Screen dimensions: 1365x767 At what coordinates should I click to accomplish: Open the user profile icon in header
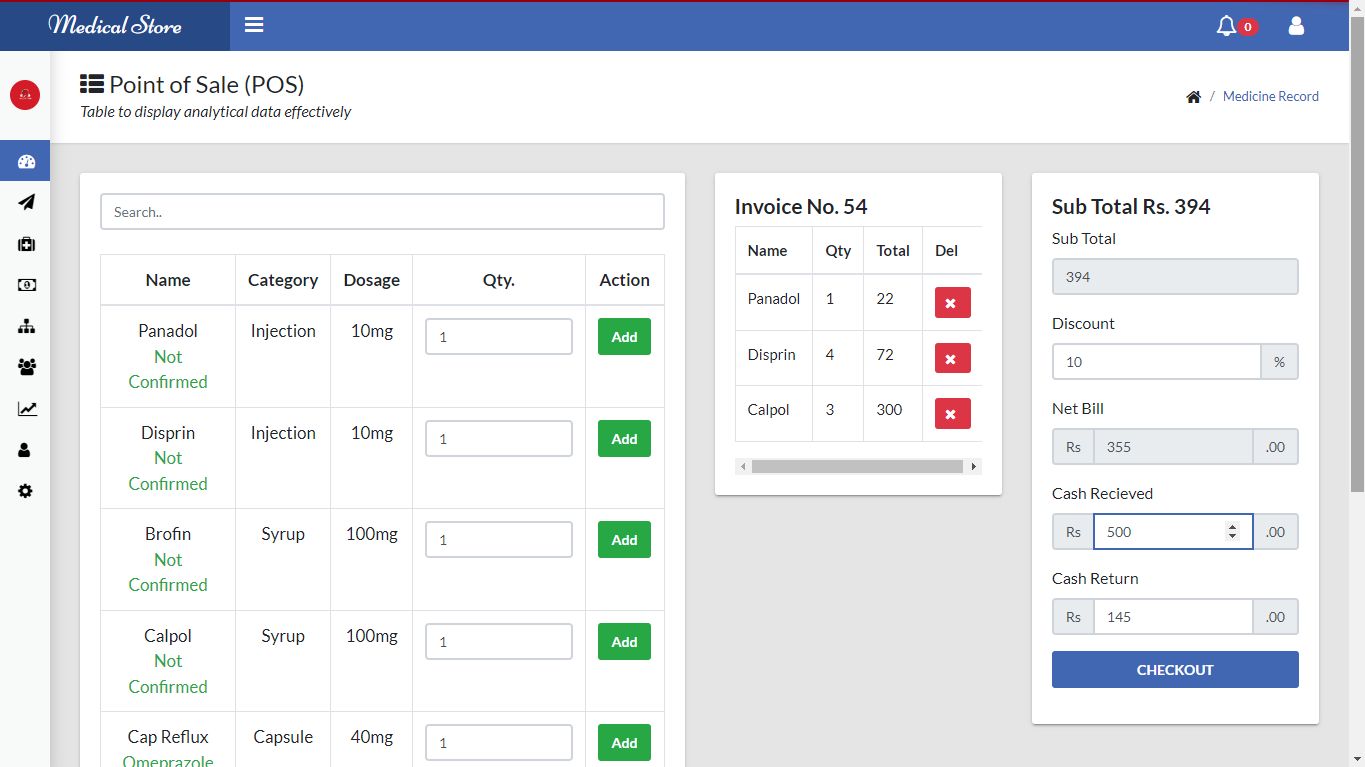click(1296, 26)
